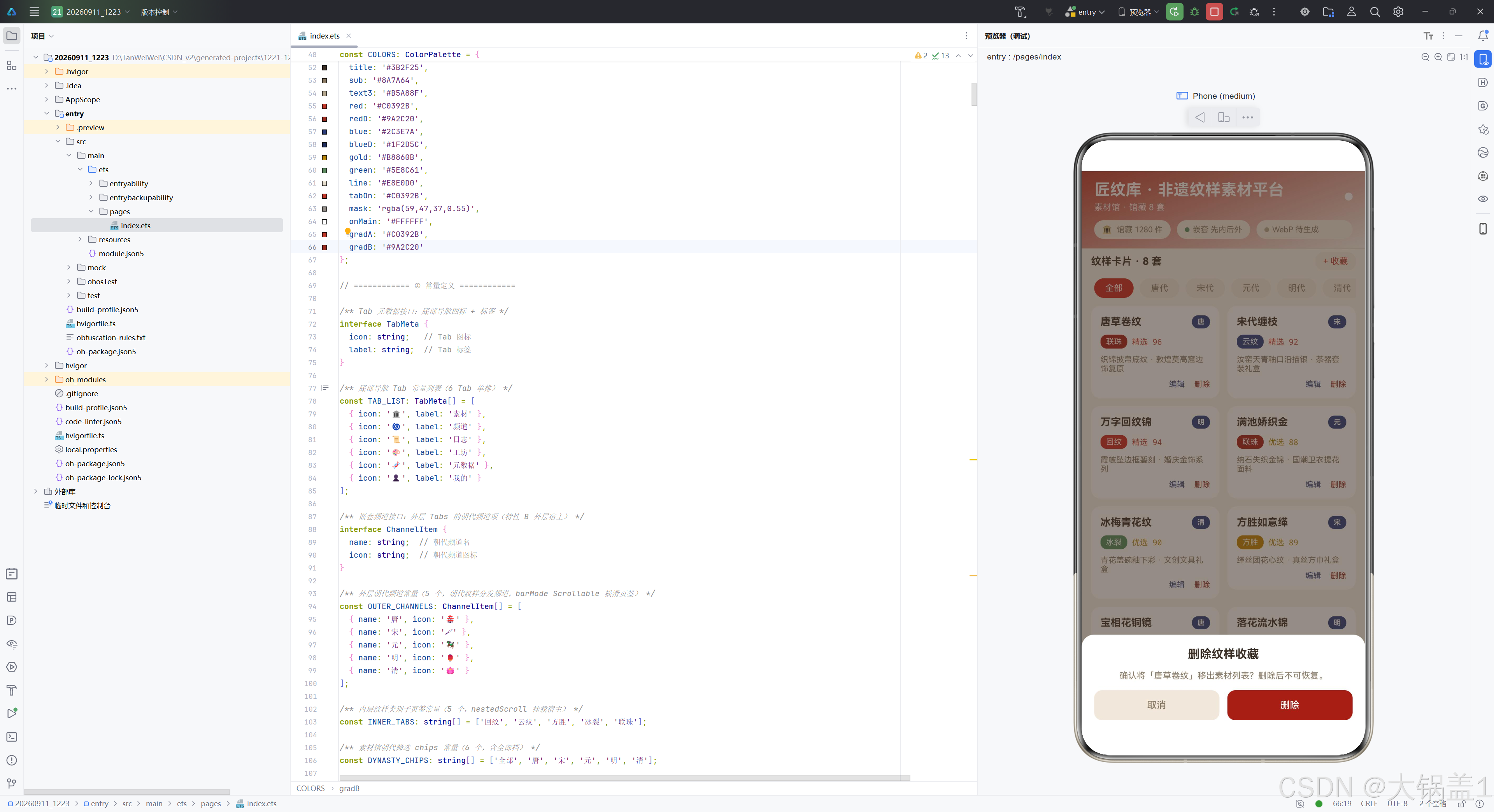The image size is (1494, 812).
Task: Click + 收藏 button in preview
Action: [x=1335, y=261]
